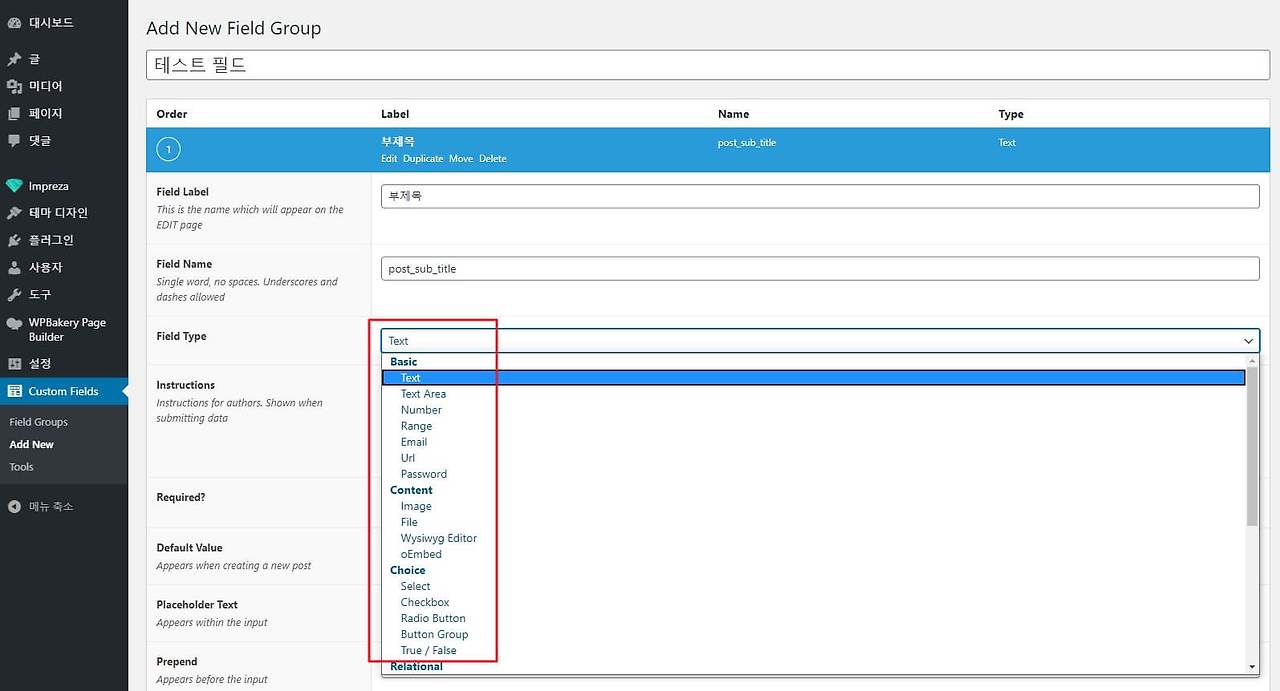The height and width of the screenshot is (691, 1280).
Task: Select True / False field type
Action: point(814,650)
